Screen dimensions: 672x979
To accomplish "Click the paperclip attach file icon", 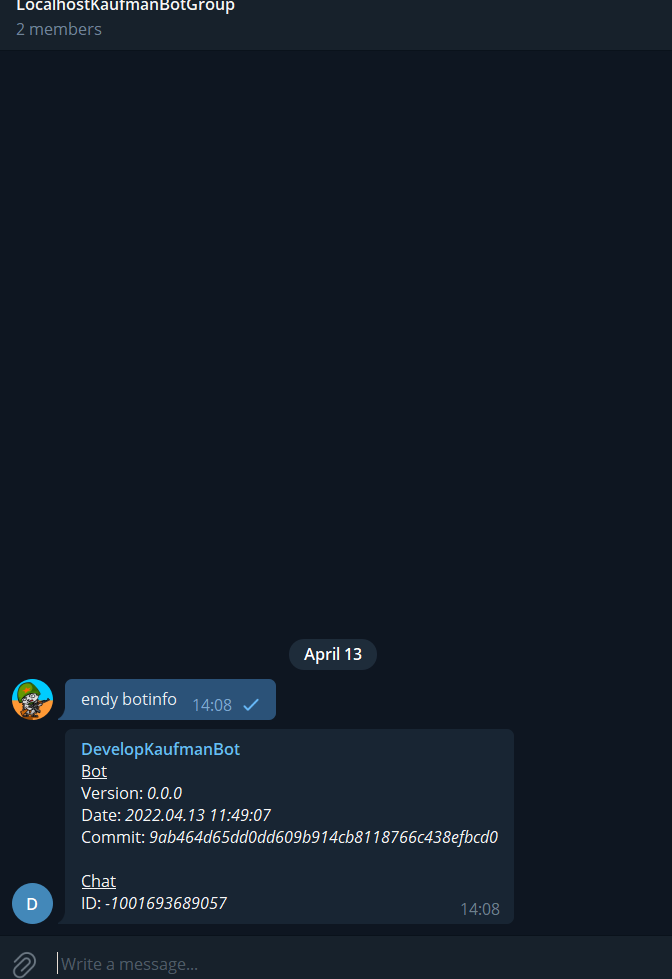I will [x=24, y=964].
